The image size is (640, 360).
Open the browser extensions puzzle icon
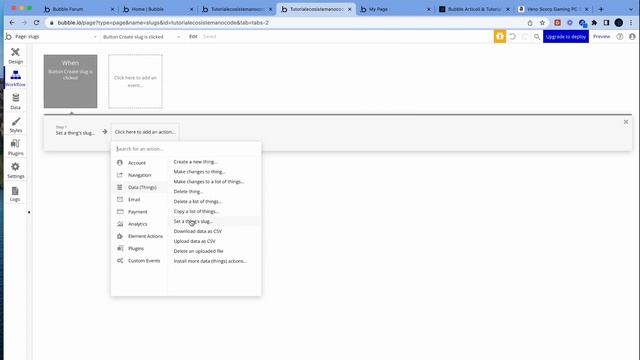pos(594,23)
